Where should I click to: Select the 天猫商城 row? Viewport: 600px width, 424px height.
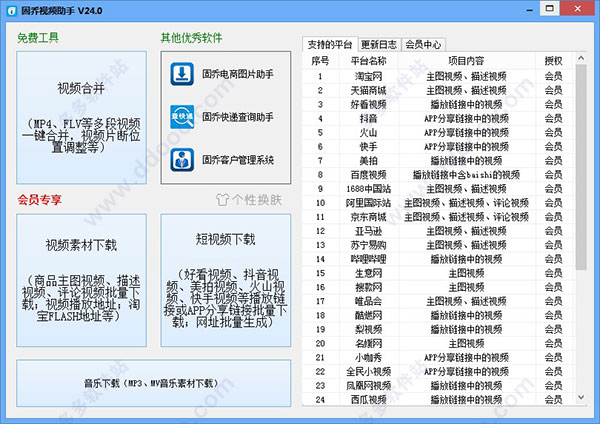click(x=439, y=90)
